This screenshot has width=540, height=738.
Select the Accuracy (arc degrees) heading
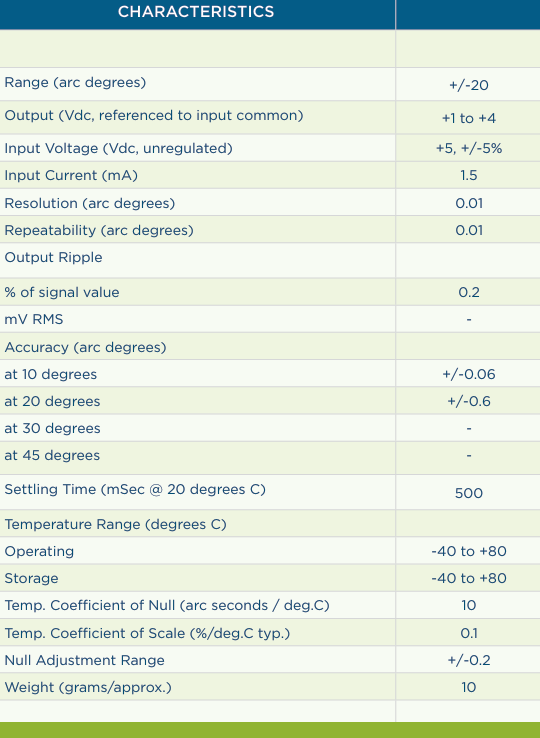pyautogui.click(x=85, y=347)
